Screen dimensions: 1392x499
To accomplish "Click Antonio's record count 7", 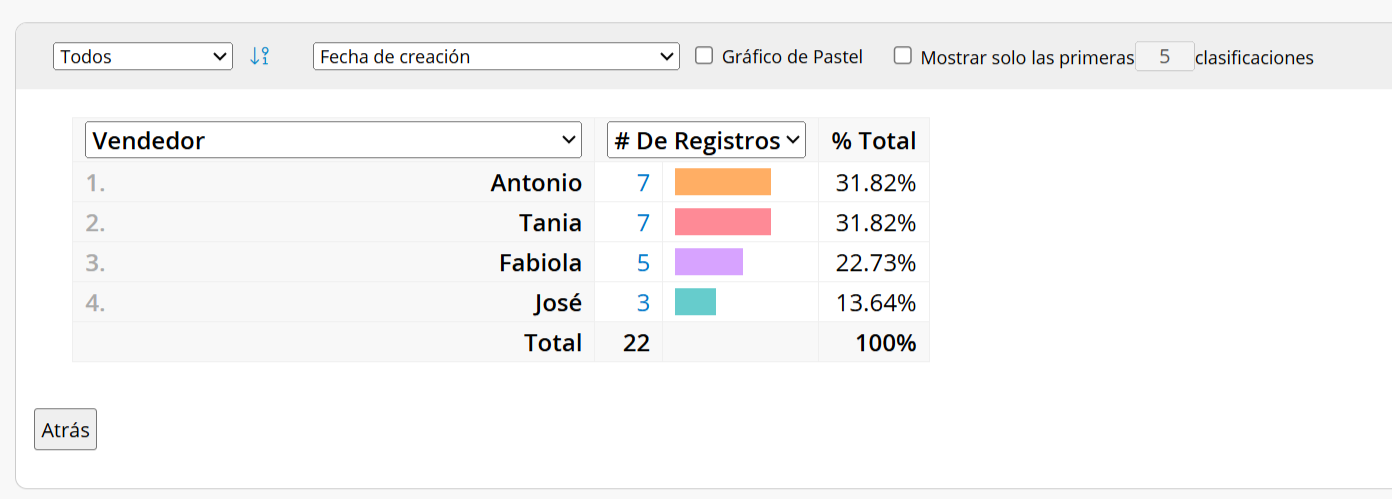I will (x=643, y=183).
